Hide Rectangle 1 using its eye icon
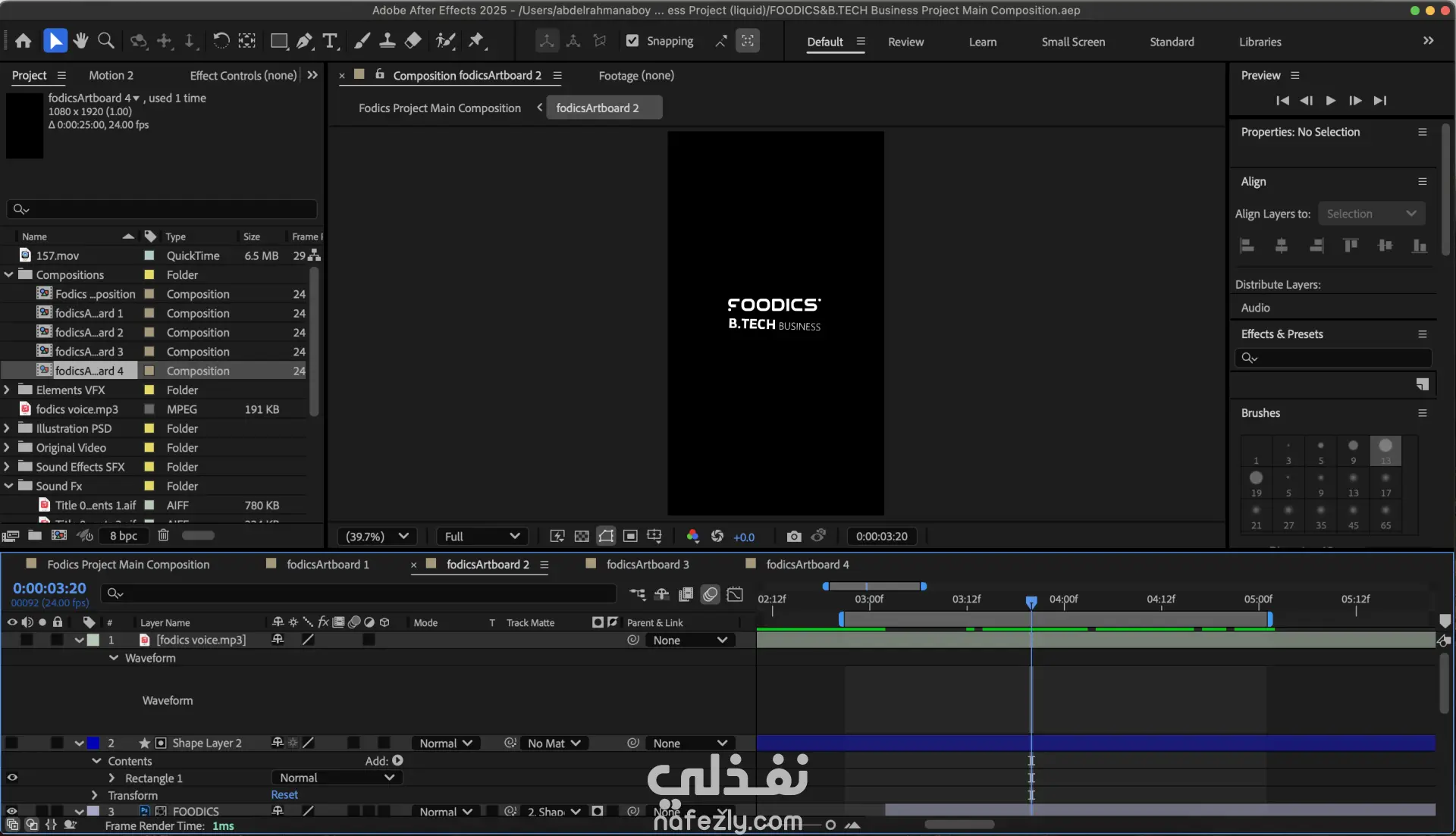 point(12,778)
